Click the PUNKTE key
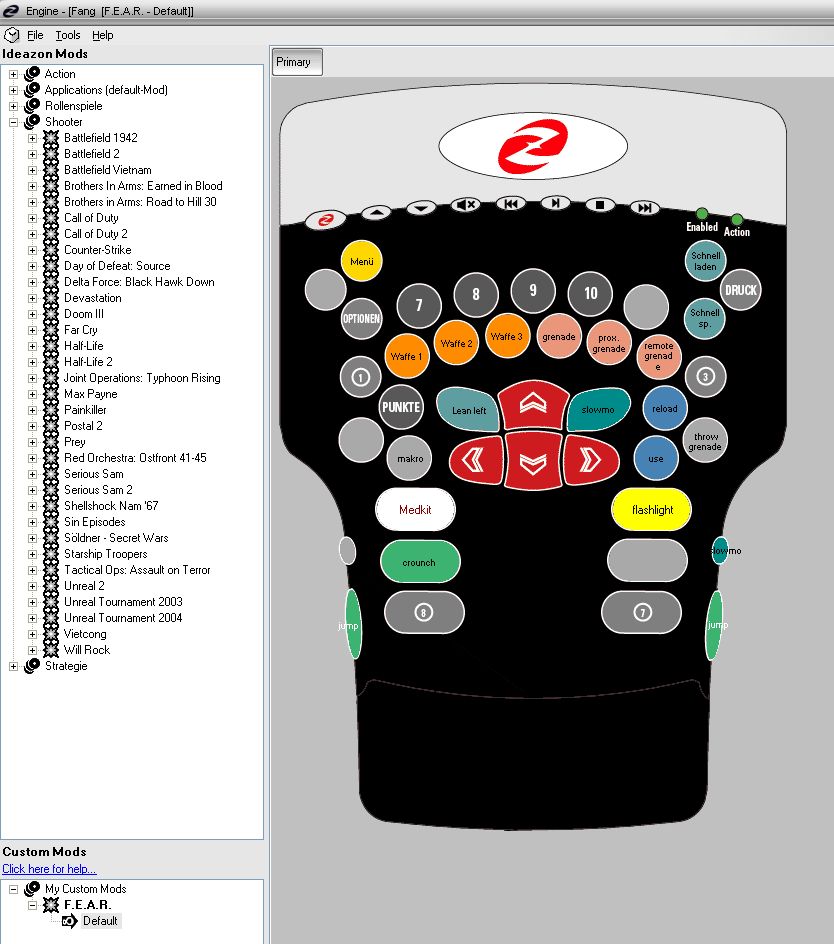This screenshot has height=944, width=834. tap(401, 407)
